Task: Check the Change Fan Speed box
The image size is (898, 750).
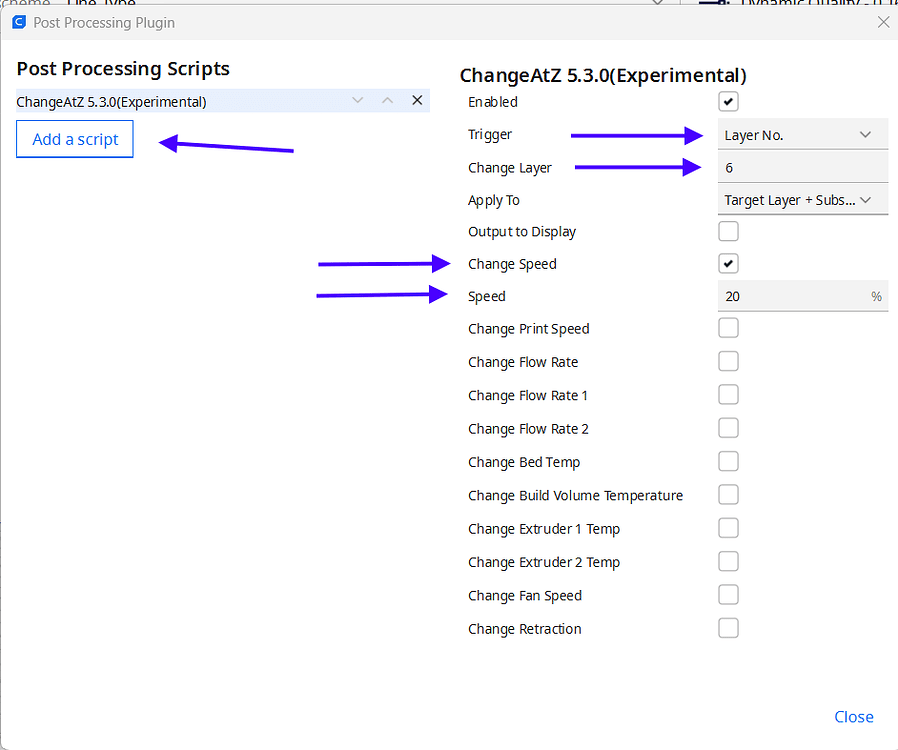Action: [x=729, y=595]
